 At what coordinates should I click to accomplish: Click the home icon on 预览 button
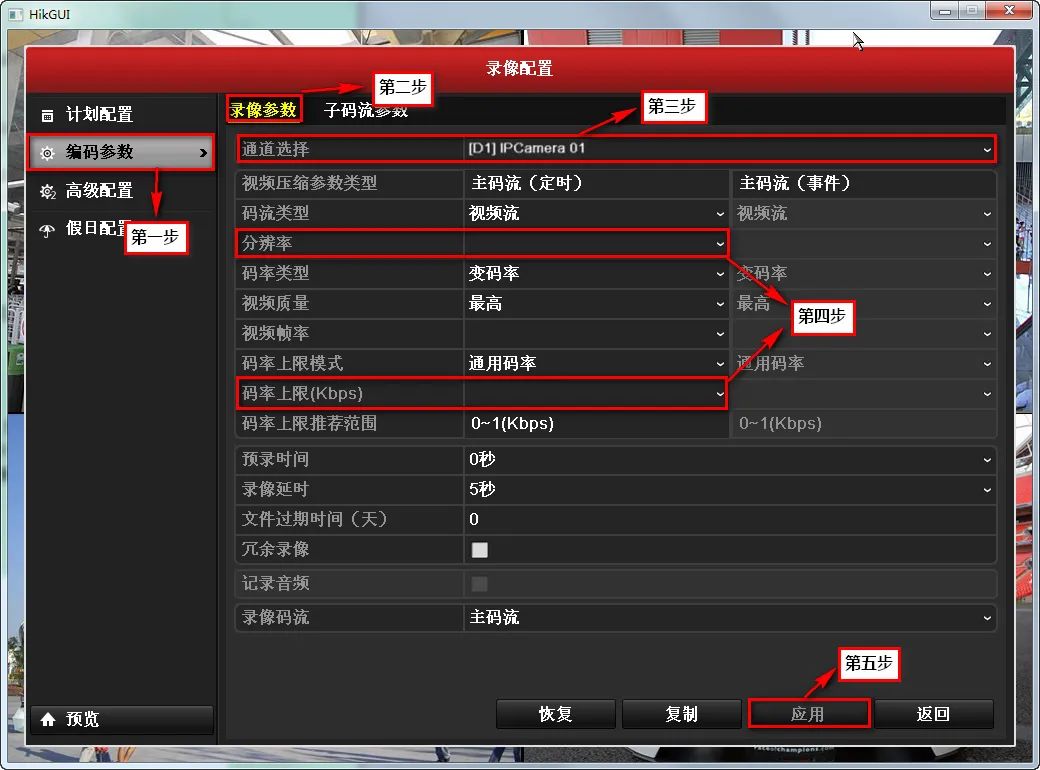click(48, 720)
